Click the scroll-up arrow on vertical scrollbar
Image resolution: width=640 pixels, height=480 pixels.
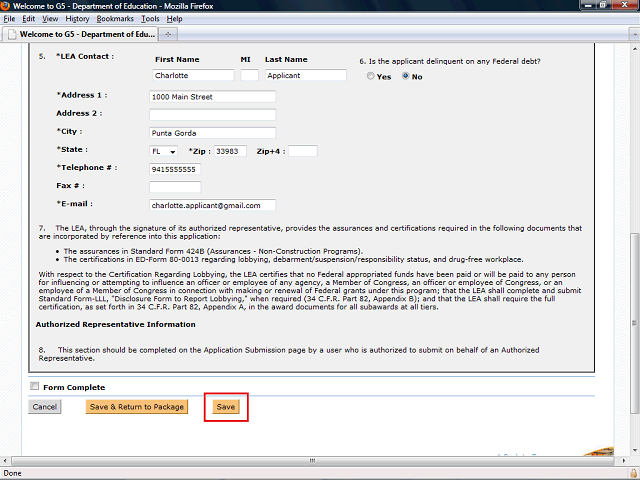tap(634, 47)
